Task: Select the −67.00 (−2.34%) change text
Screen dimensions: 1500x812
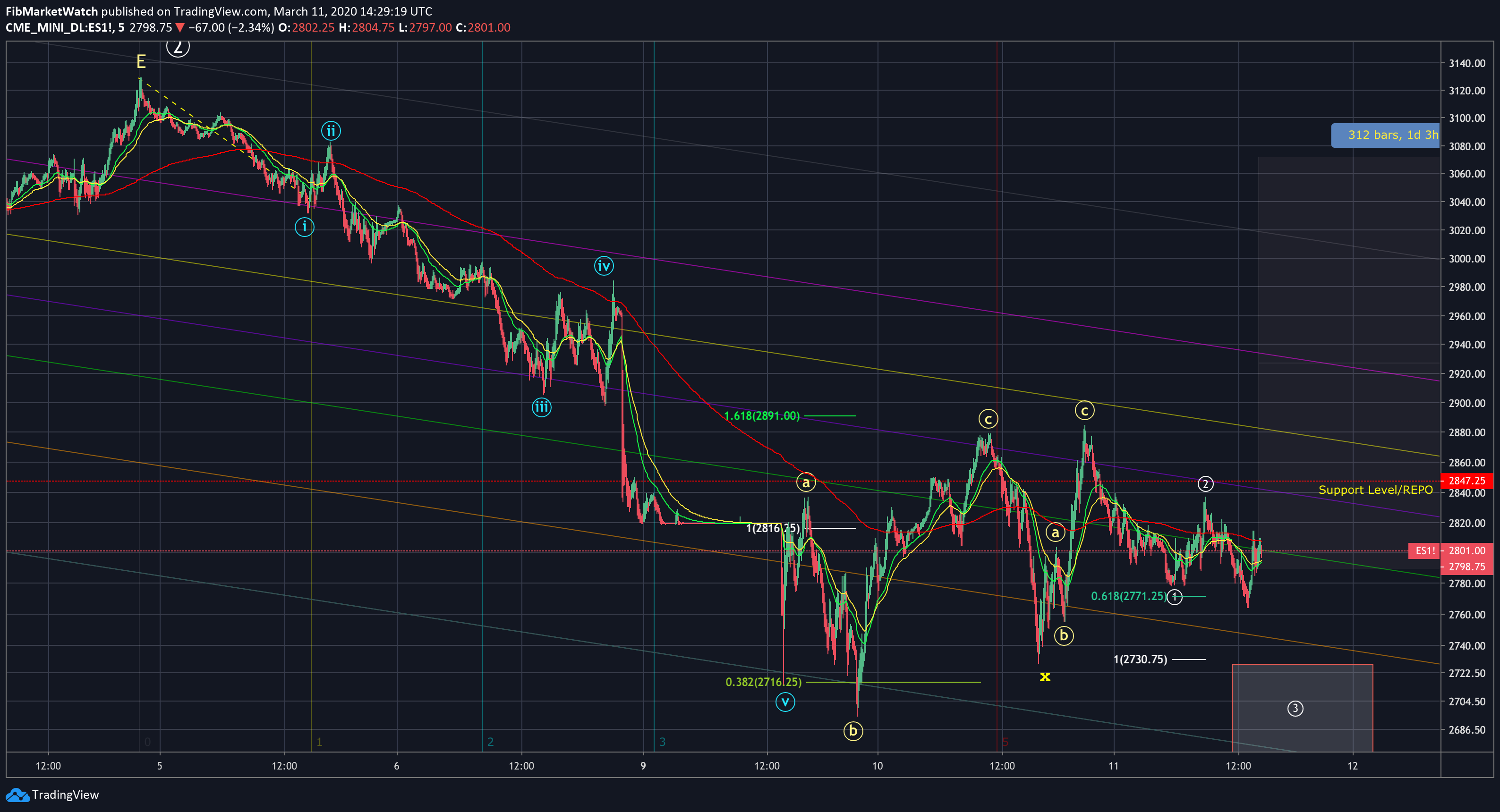Action: (x=231, y=27)
